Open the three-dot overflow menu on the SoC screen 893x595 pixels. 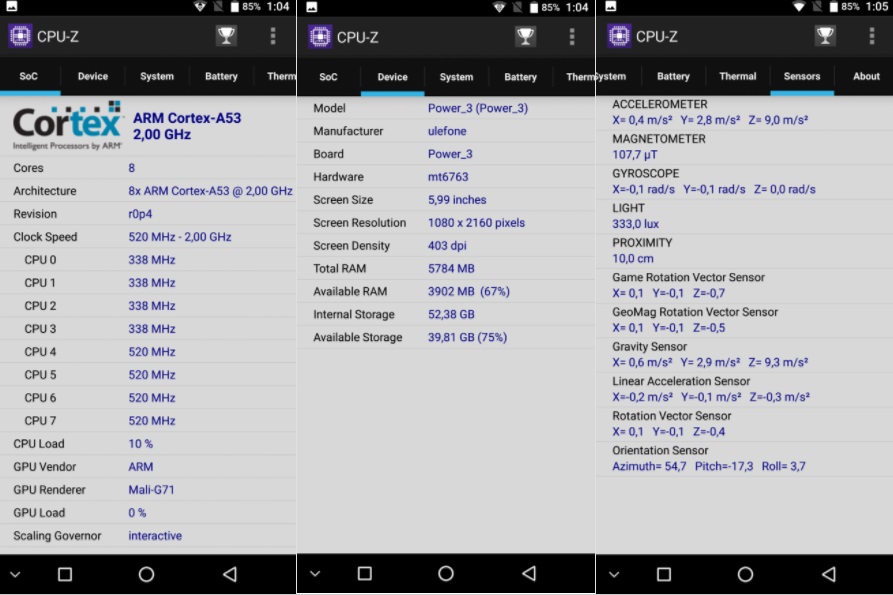[273, 37]
